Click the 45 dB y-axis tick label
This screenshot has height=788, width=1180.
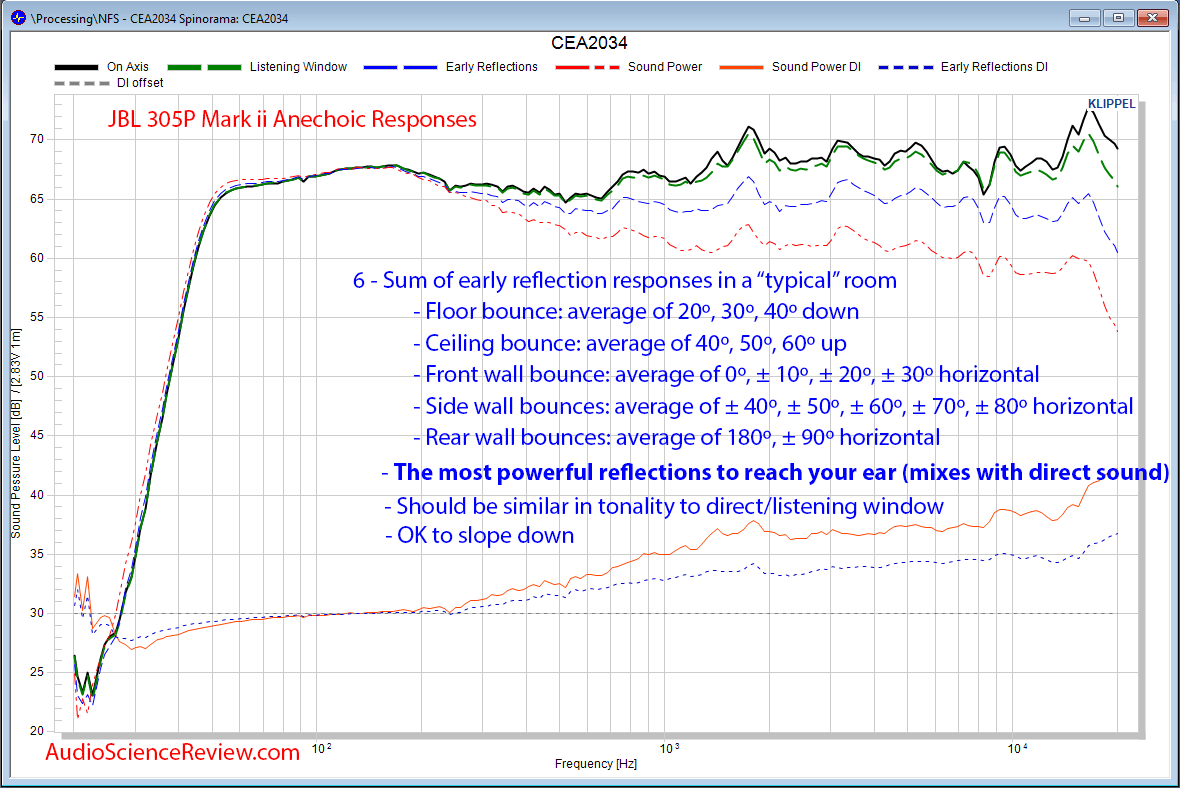click(x=37, y=436)
